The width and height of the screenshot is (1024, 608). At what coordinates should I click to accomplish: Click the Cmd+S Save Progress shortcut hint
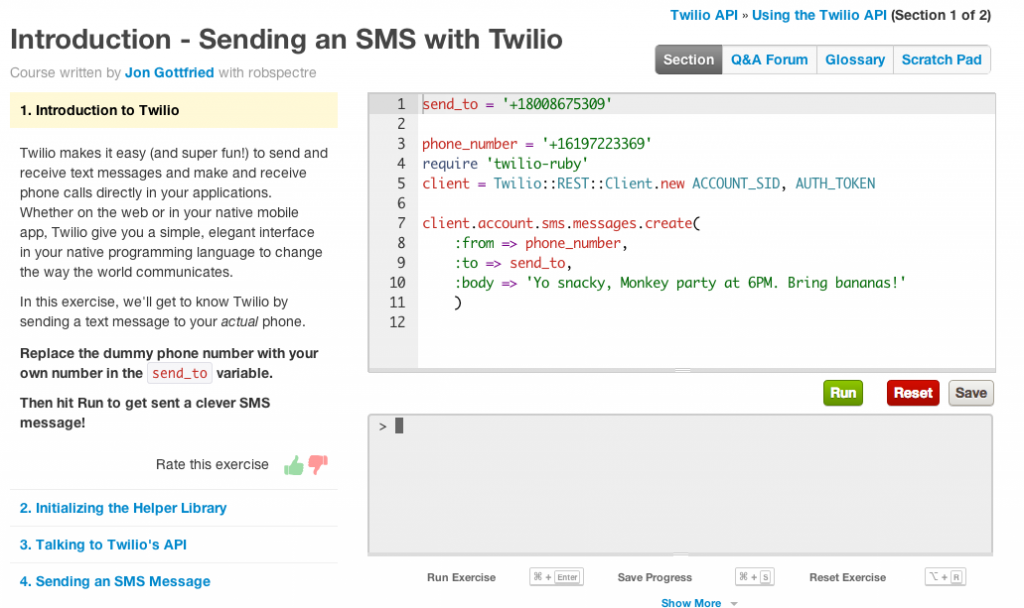754,577
